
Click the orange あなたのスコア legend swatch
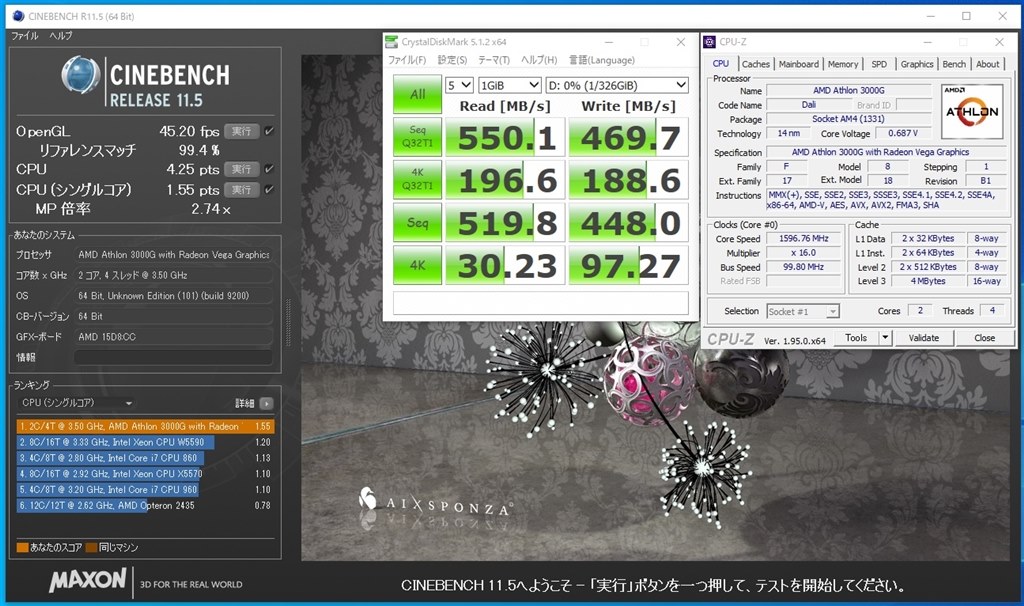pyautogui.click(x=22, y=547)
